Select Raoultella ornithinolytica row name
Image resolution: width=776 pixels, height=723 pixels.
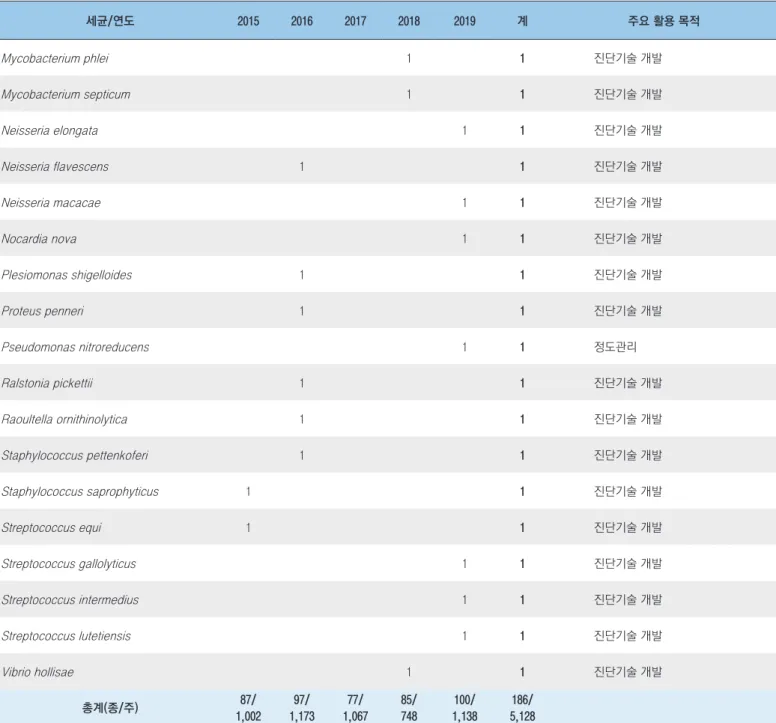[64, 420]
